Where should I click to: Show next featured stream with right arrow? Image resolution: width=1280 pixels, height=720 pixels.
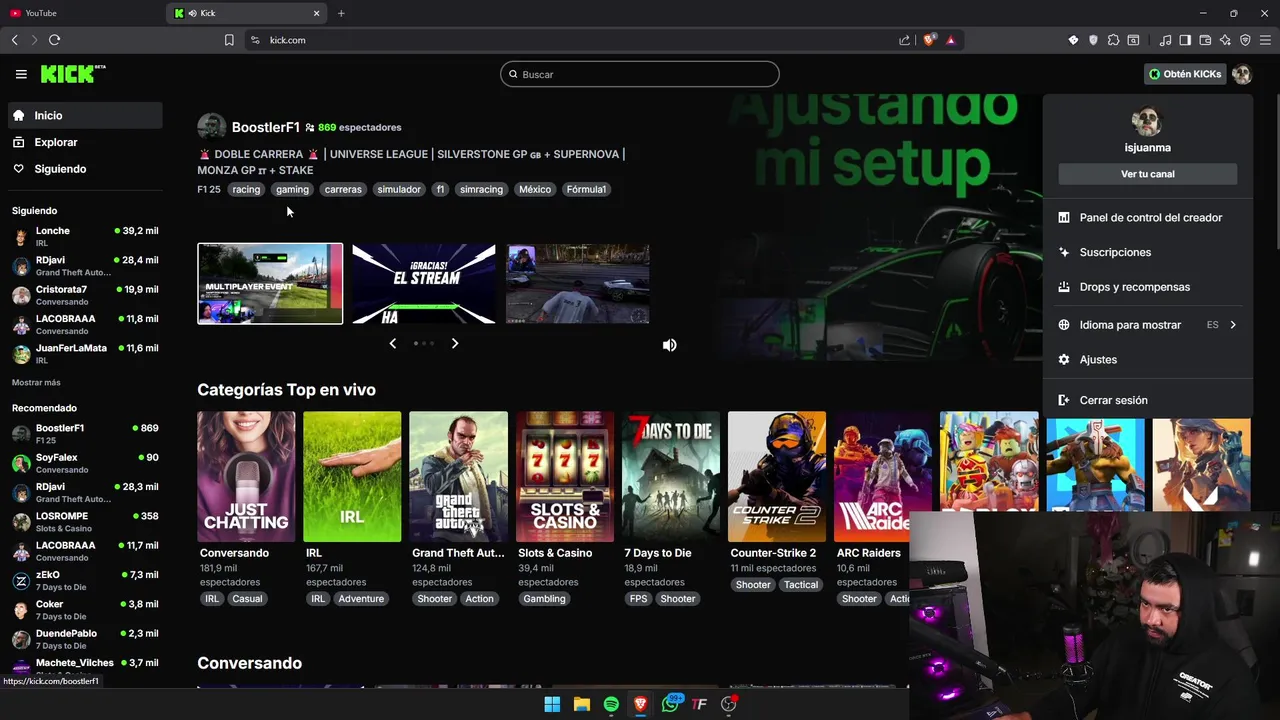click(455, 343)
